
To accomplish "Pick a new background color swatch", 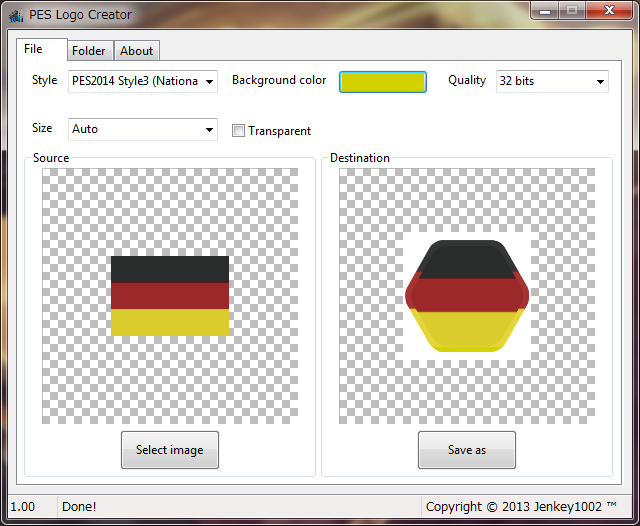I will click(383, 82).
